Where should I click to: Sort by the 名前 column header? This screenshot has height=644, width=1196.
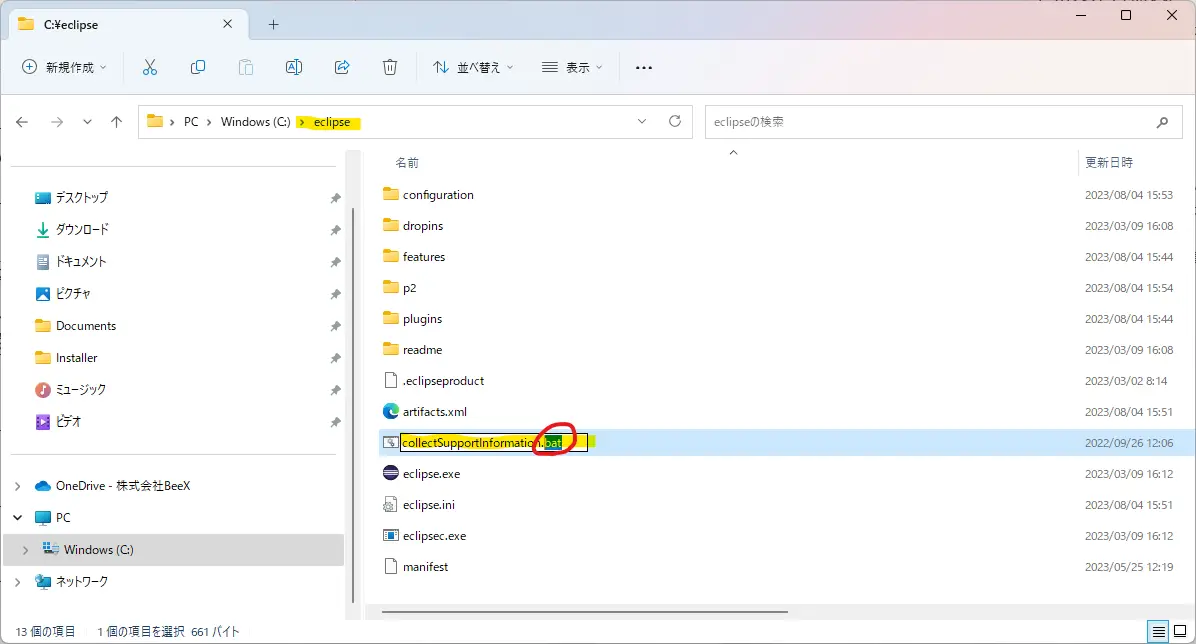407,163
